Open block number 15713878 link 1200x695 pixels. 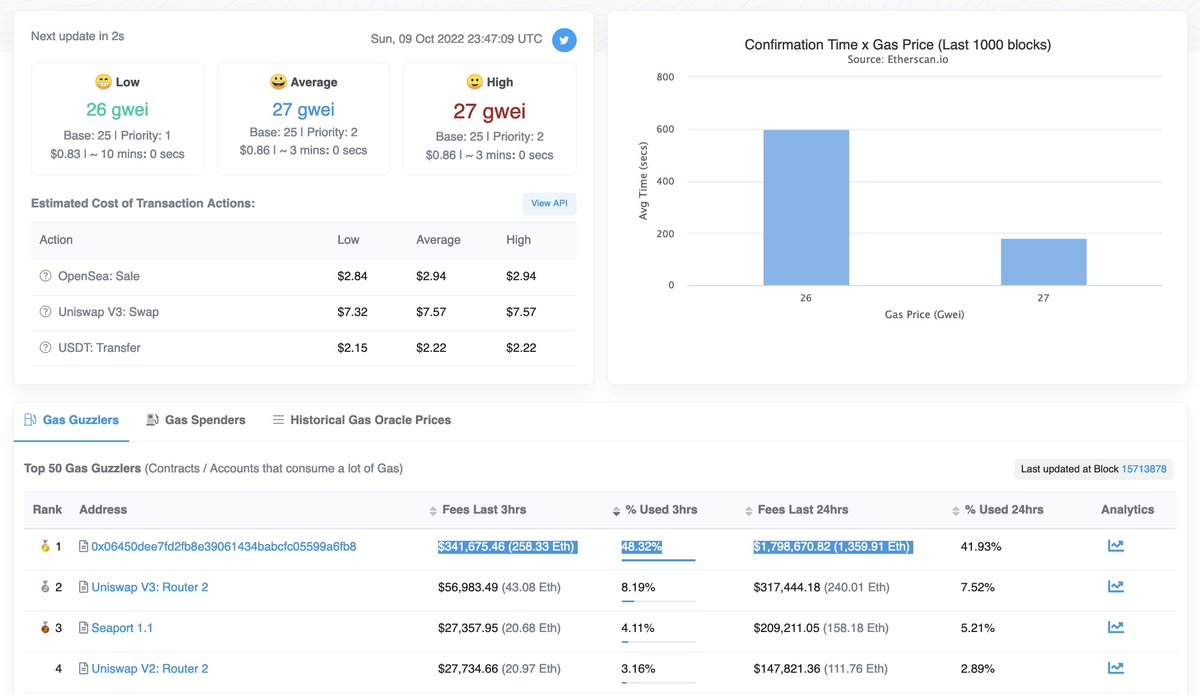point(1146,468)
